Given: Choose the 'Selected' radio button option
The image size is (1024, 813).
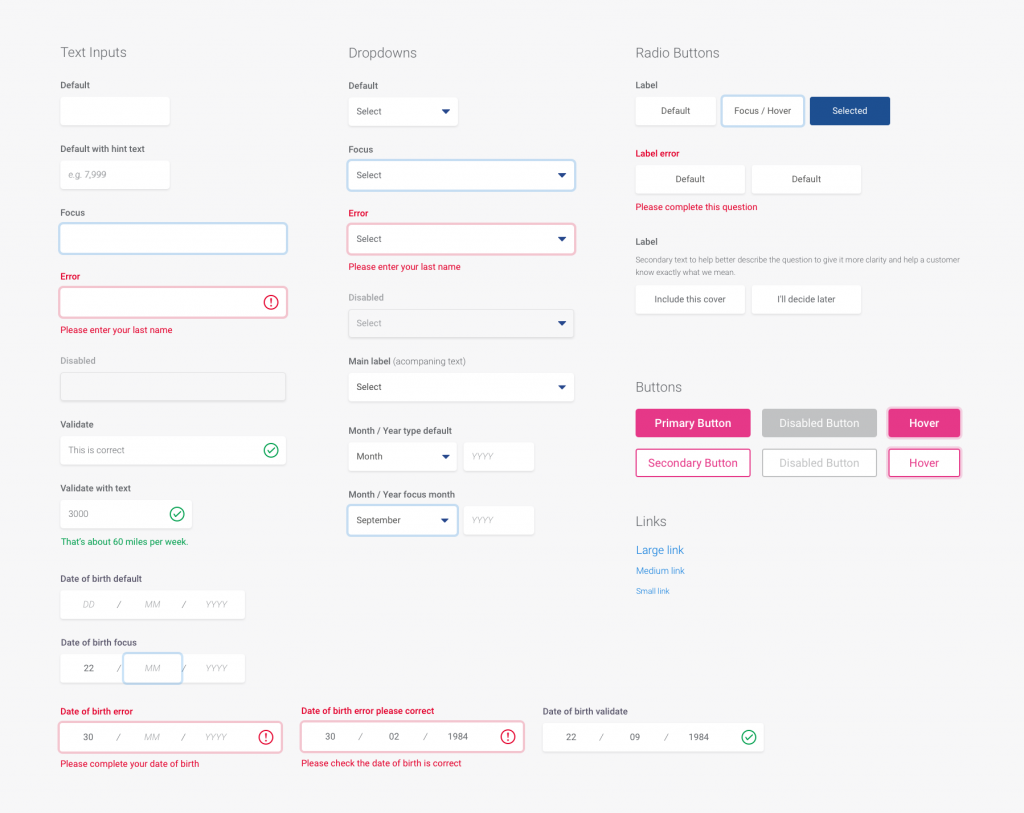Looking at the screenshot, I should click(x=849, y=110).
